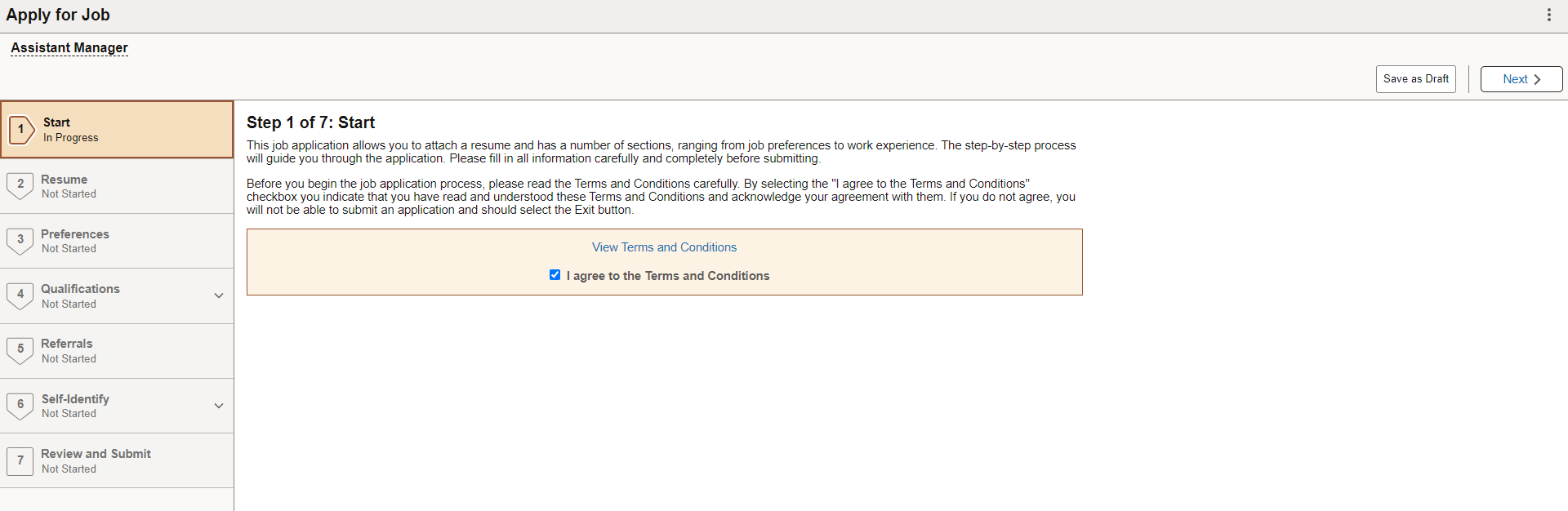The width and height of the screenshot is (1568, 511).
Task: Go to the Resume step
Action: click(x=117, y=186)
